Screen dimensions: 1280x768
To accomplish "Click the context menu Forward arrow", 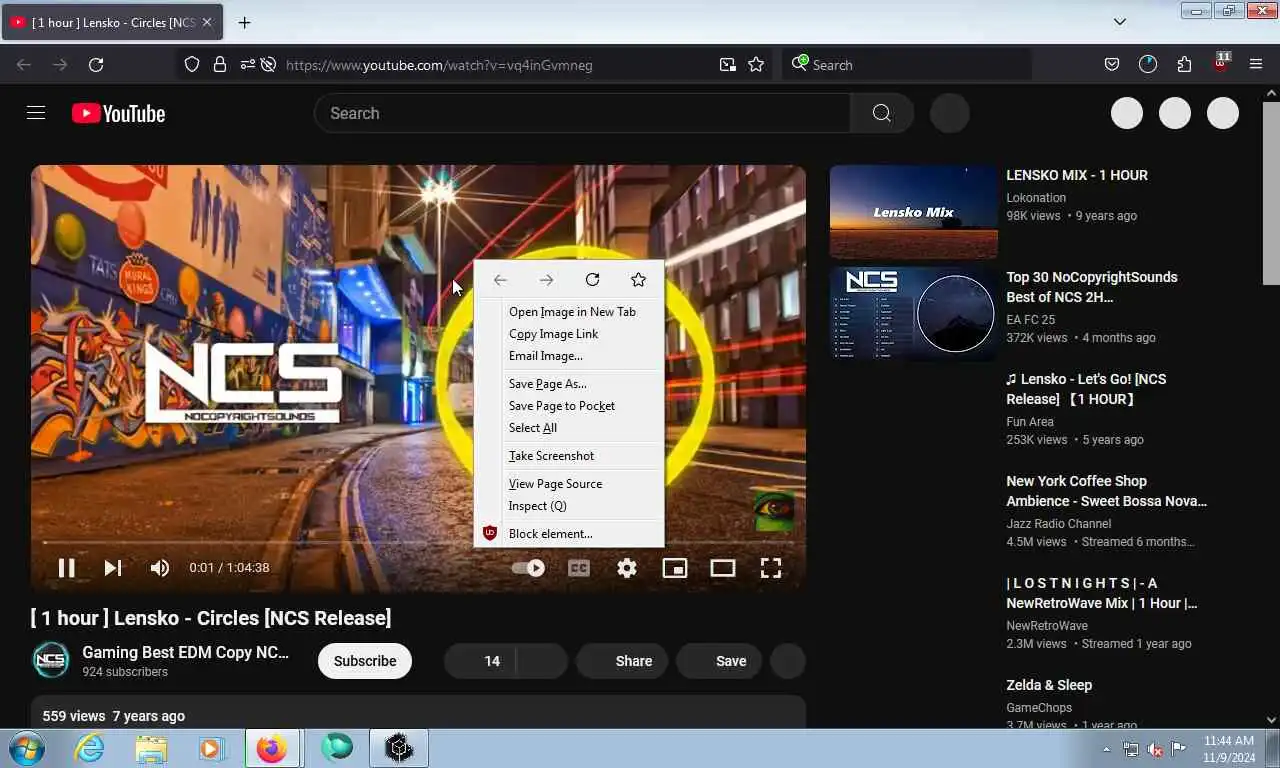I will pyautogui.click(x=546, y=280).
